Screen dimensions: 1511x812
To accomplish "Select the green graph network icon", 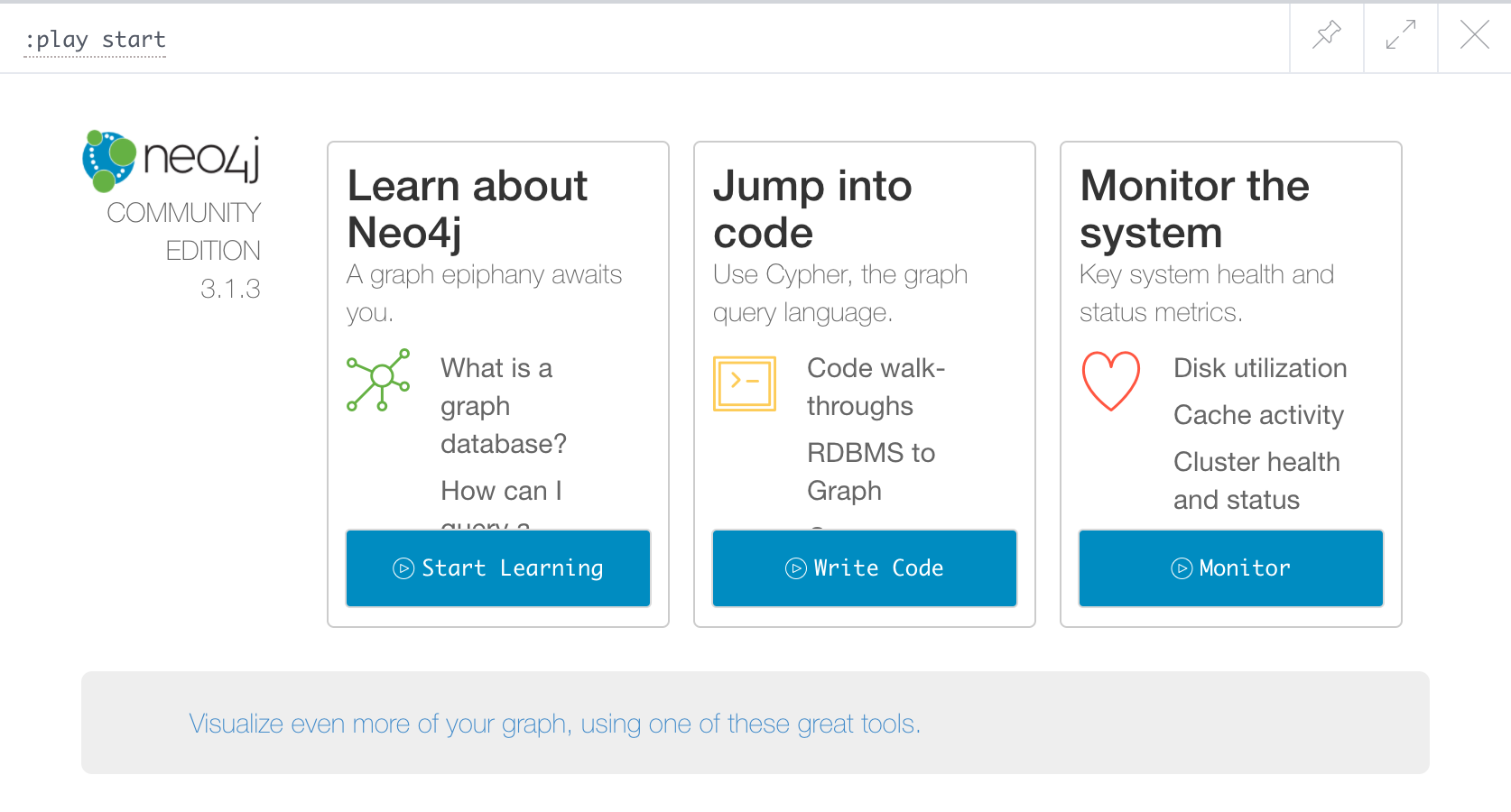I will [x=380, y=382].
